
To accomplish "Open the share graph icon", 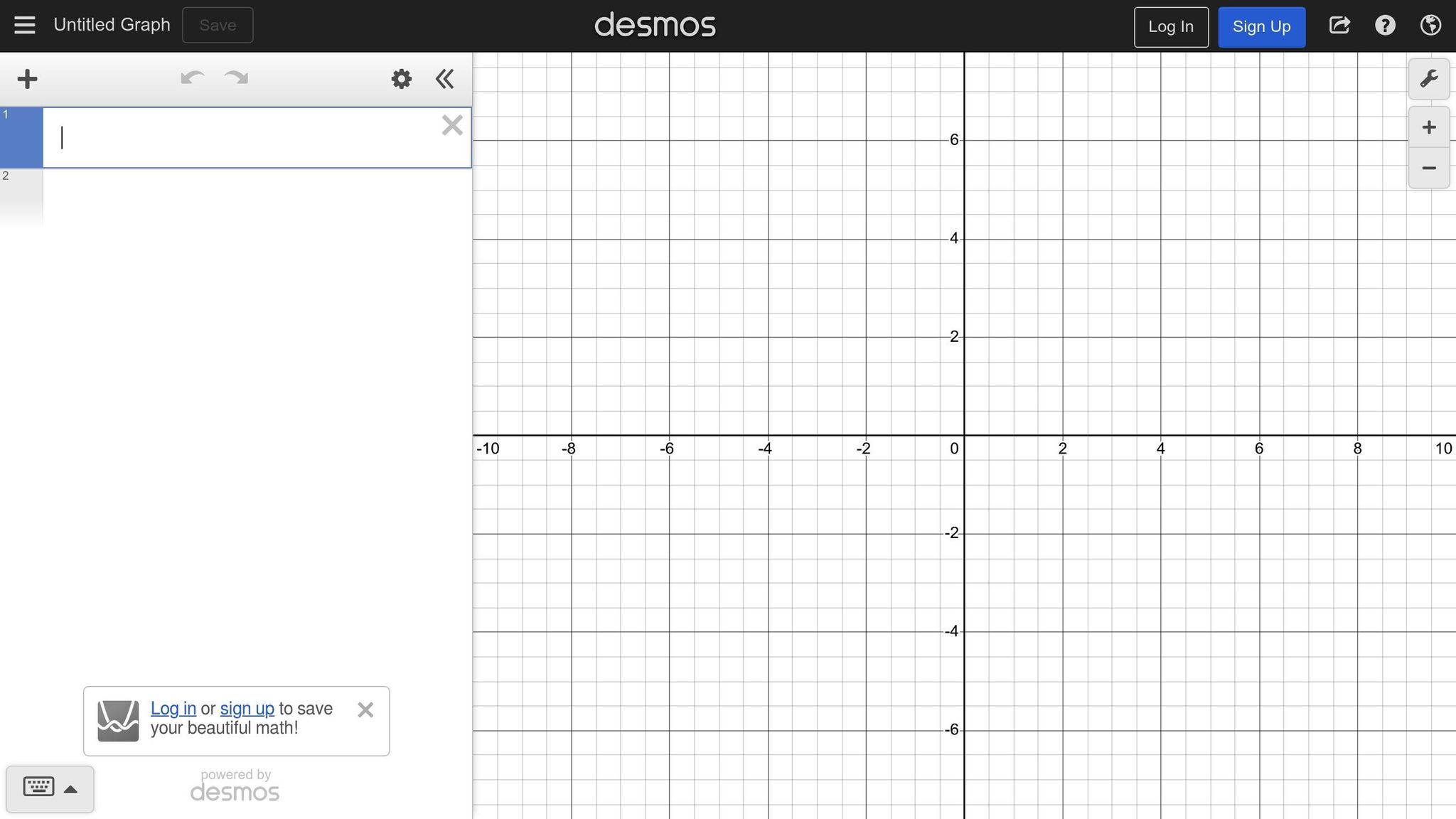I will 1339,25.
